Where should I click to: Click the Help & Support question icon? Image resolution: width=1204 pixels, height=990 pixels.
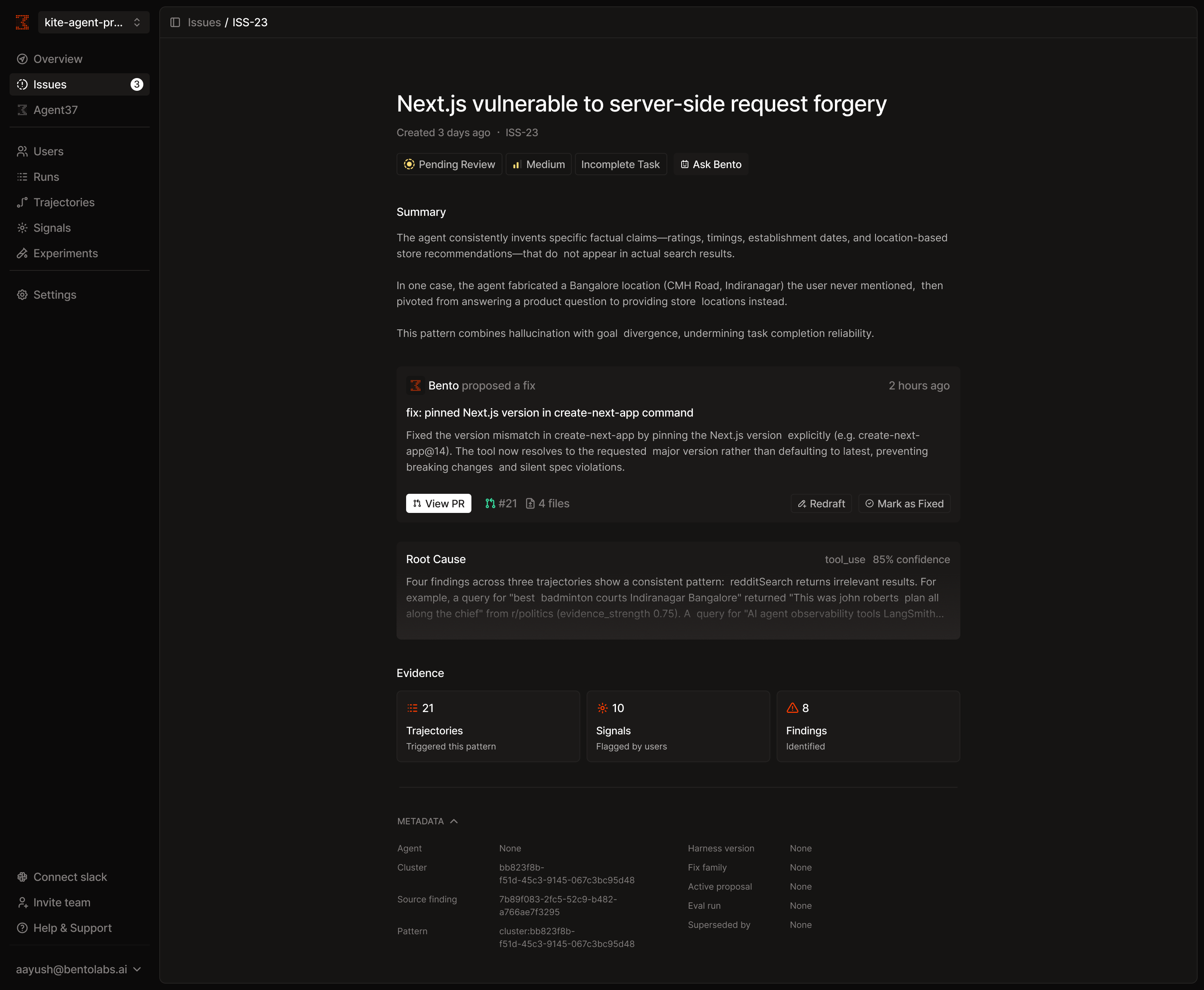[22, 928]
